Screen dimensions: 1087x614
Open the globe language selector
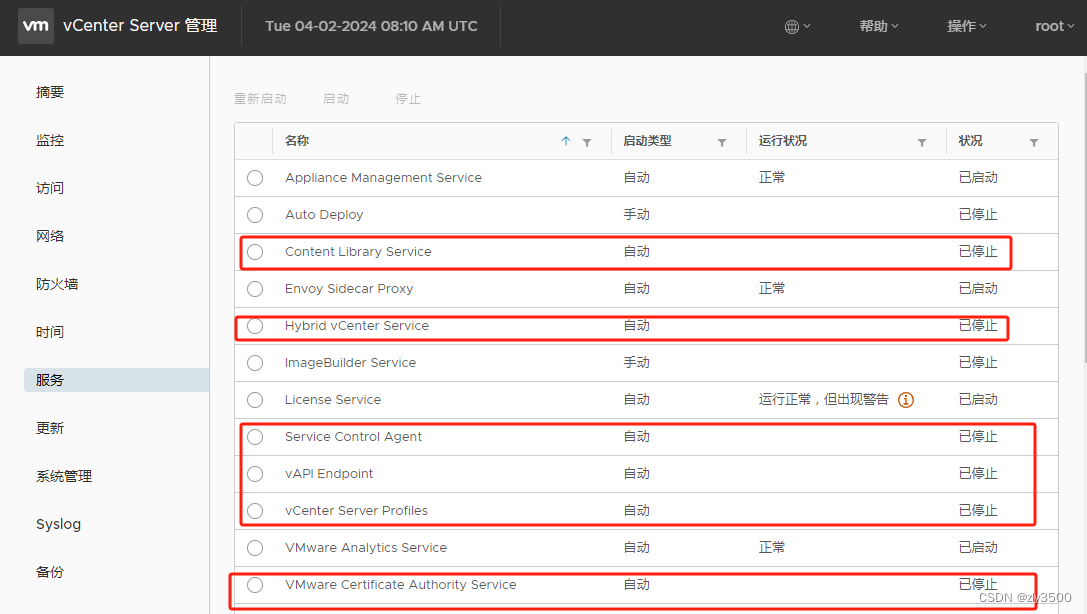tap(797, 26)
